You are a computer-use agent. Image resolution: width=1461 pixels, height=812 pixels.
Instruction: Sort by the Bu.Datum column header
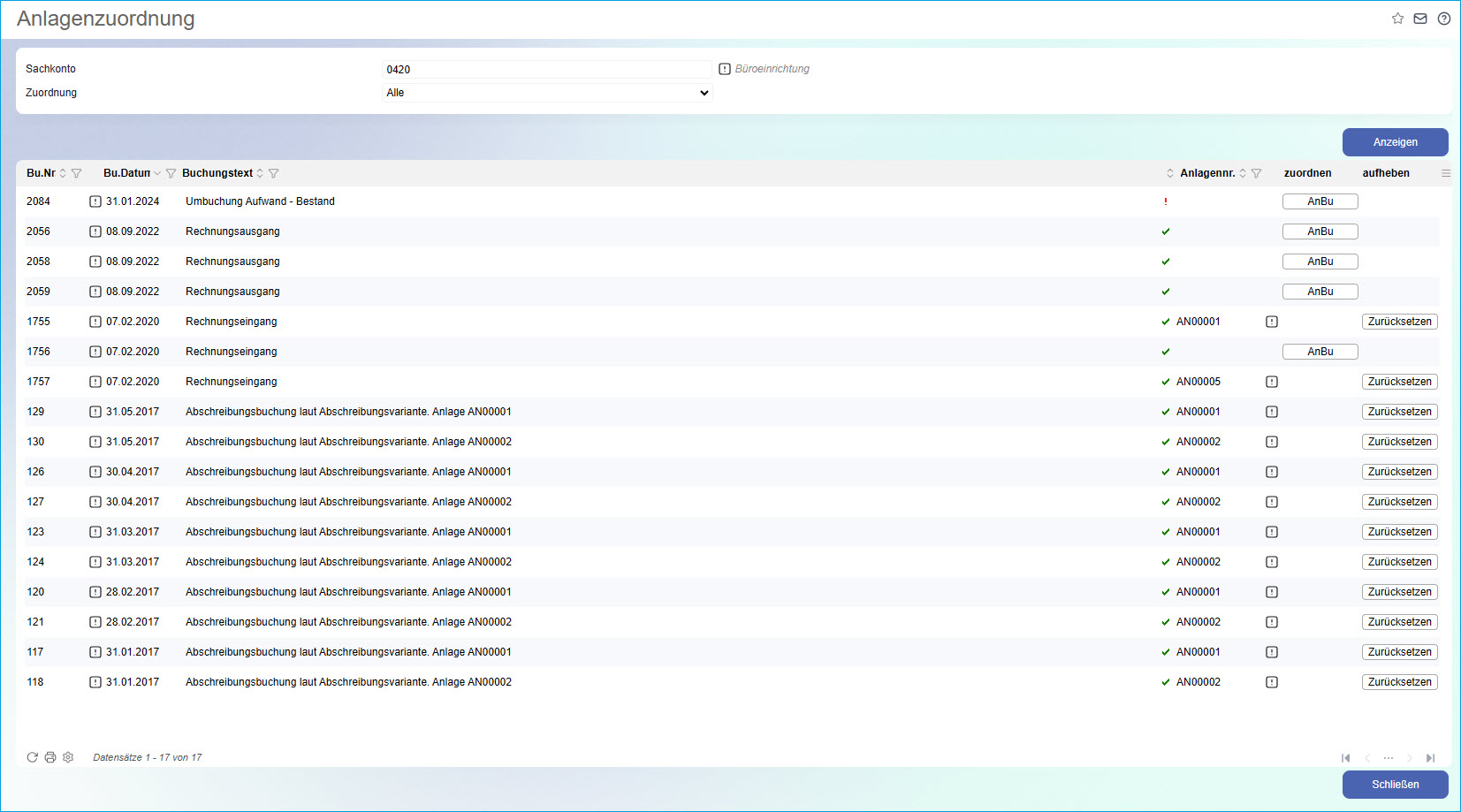click(x=126, y=173)
